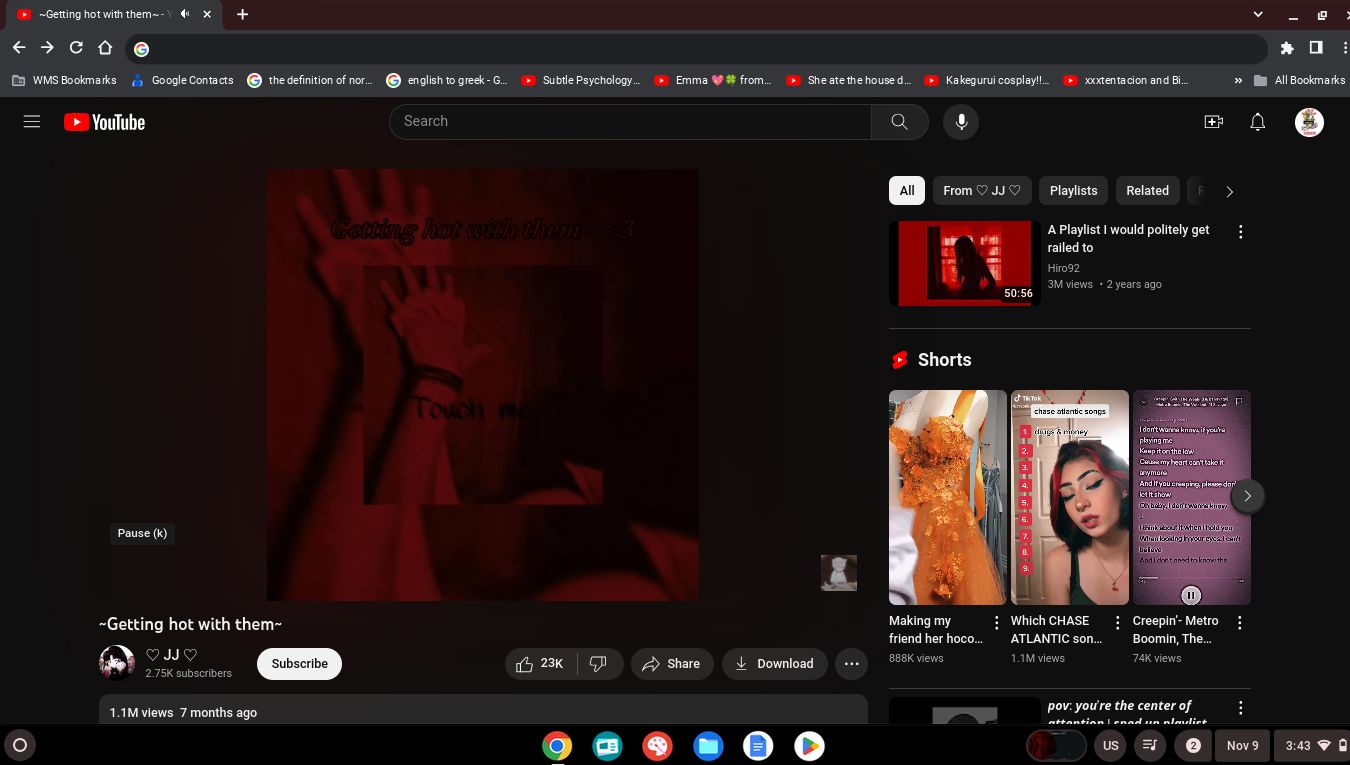The image size is (1350, 765).
Task: Dislike the video with thumbs down
Action: [598, 664]
